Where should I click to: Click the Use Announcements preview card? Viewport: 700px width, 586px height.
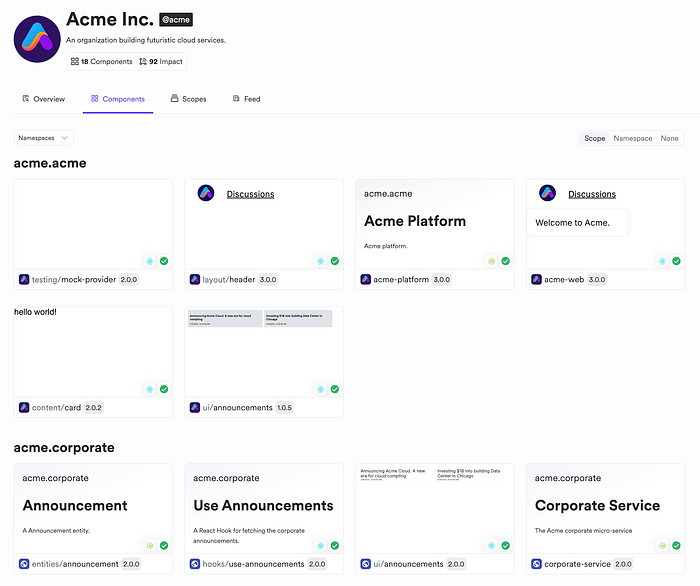(264, 506)
